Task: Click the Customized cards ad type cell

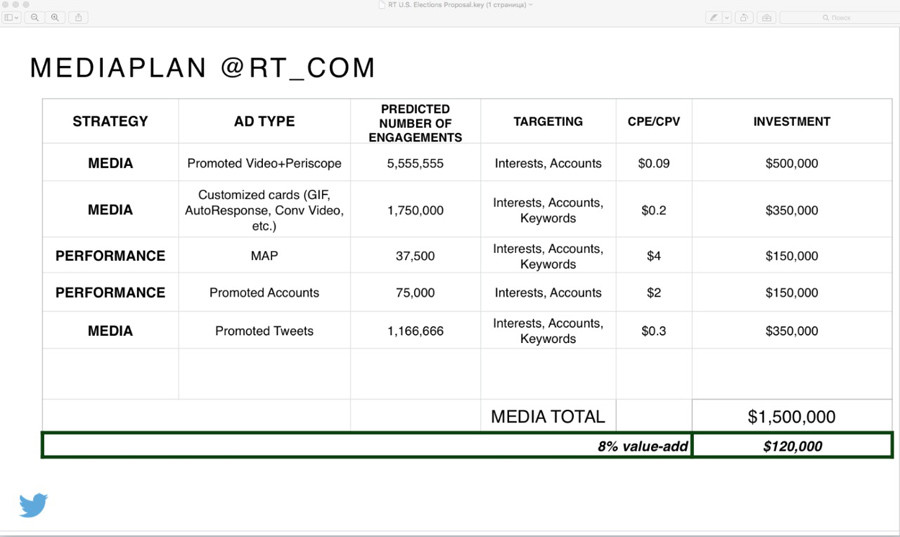Action: pyautogui.click(x=264, y=210)
